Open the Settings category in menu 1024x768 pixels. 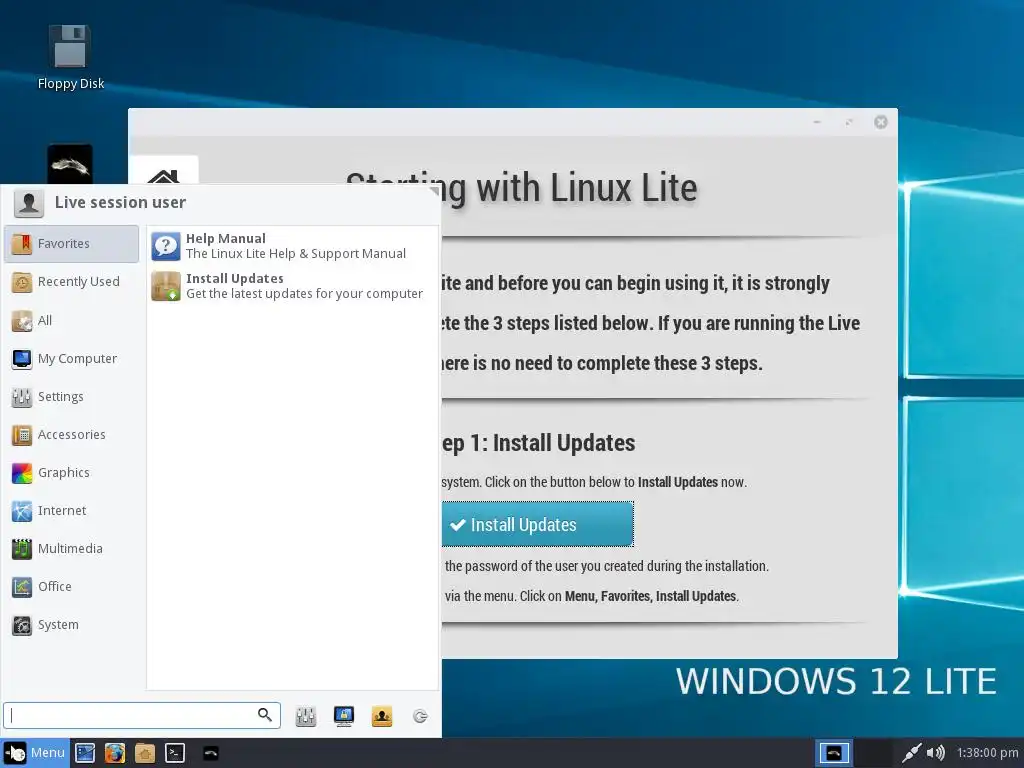click(x=71, y=396)
